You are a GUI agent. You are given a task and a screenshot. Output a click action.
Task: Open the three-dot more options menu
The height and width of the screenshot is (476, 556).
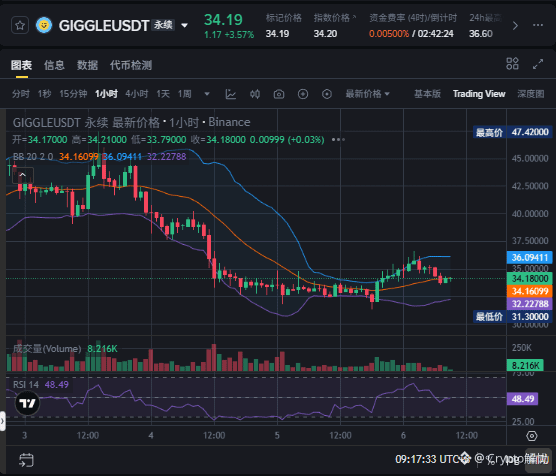(538, 25)
